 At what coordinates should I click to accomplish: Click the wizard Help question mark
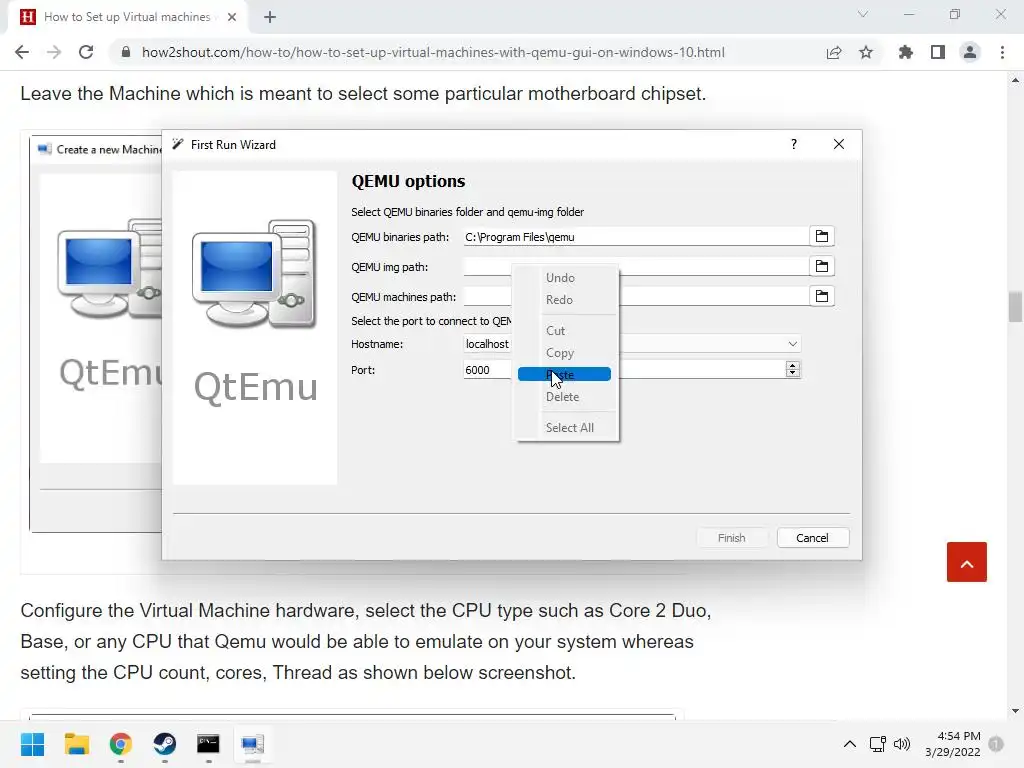794,144
